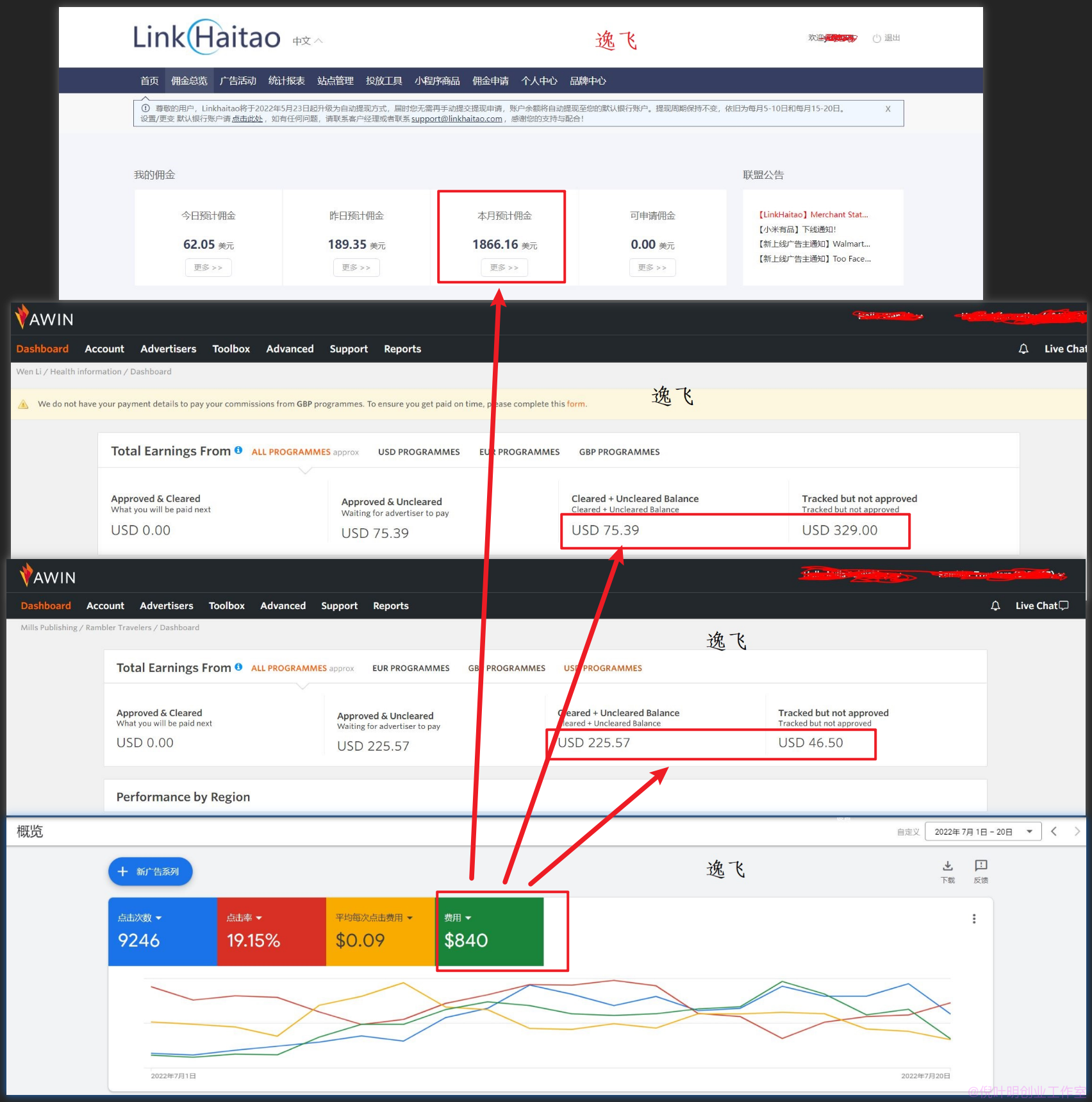The height and width of the screenshot is (1102, 1092).
Task: Open the 点击次数 metric dropdown
Action: (x=140, y=918)
